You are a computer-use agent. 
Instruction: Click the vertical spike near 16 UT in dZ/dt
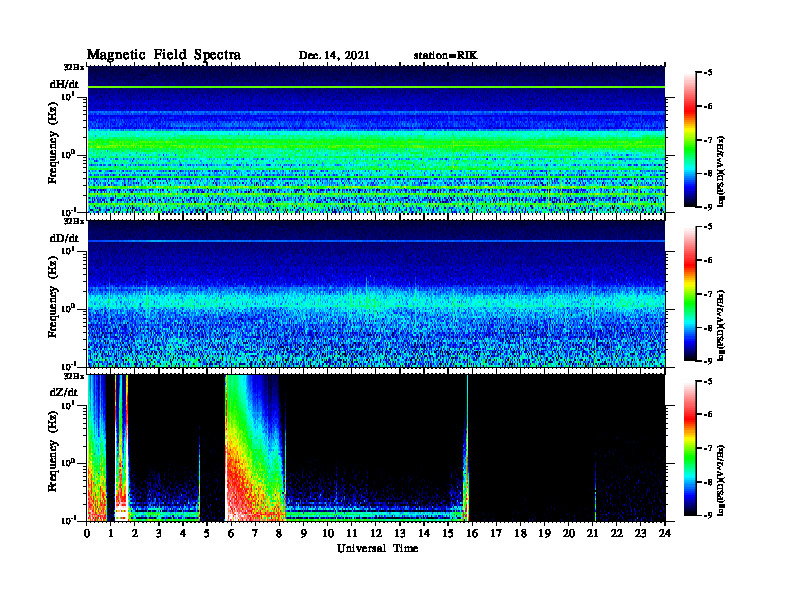467,448
